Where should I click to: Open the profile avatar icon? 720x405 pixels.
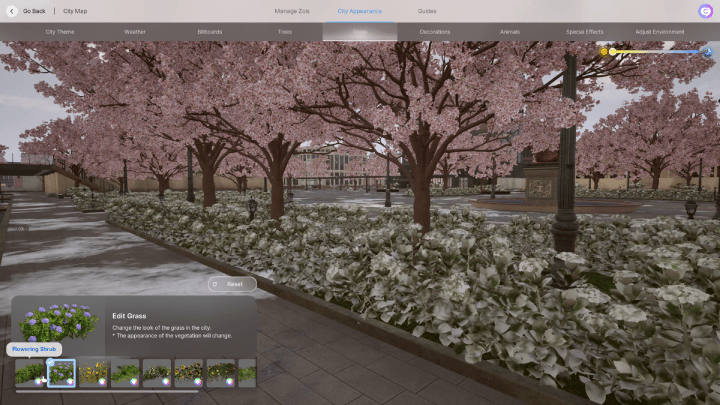coord(705,11)
